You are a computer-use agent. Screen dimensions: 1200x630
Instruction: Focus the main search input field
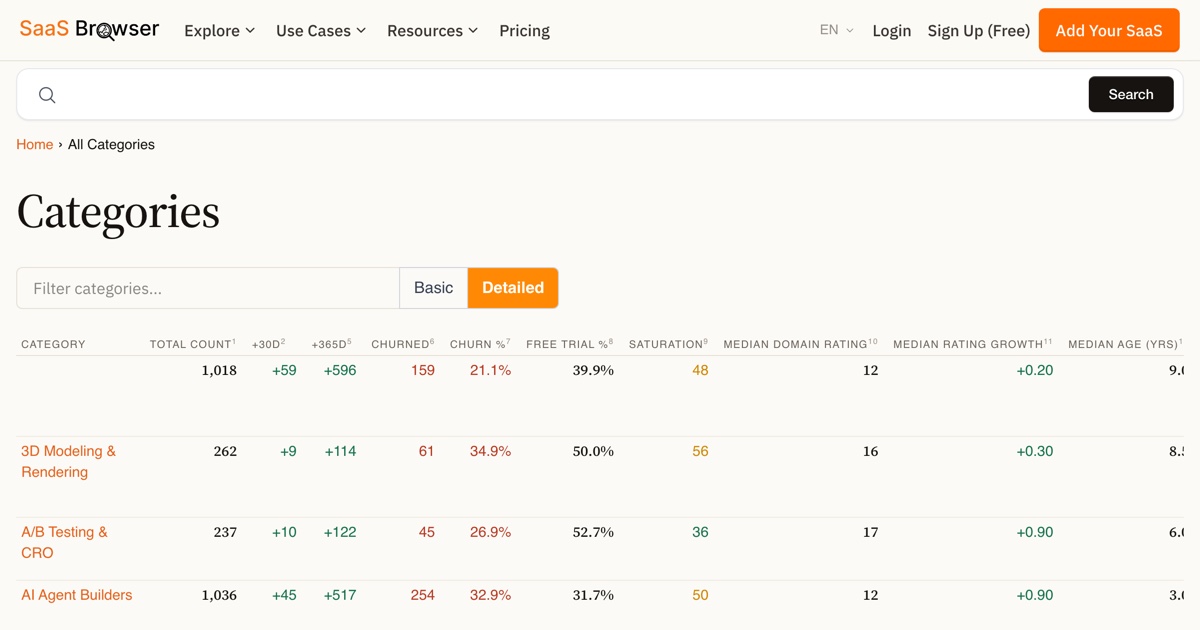click(x=570, y=95)
